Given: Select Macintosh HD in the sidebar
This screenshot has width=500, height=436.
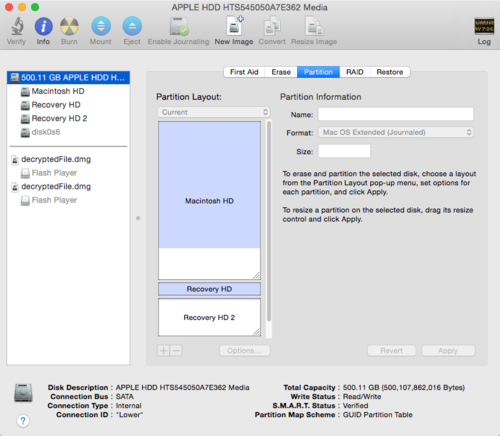Looking at the screenshot, I should coord(68,91).
